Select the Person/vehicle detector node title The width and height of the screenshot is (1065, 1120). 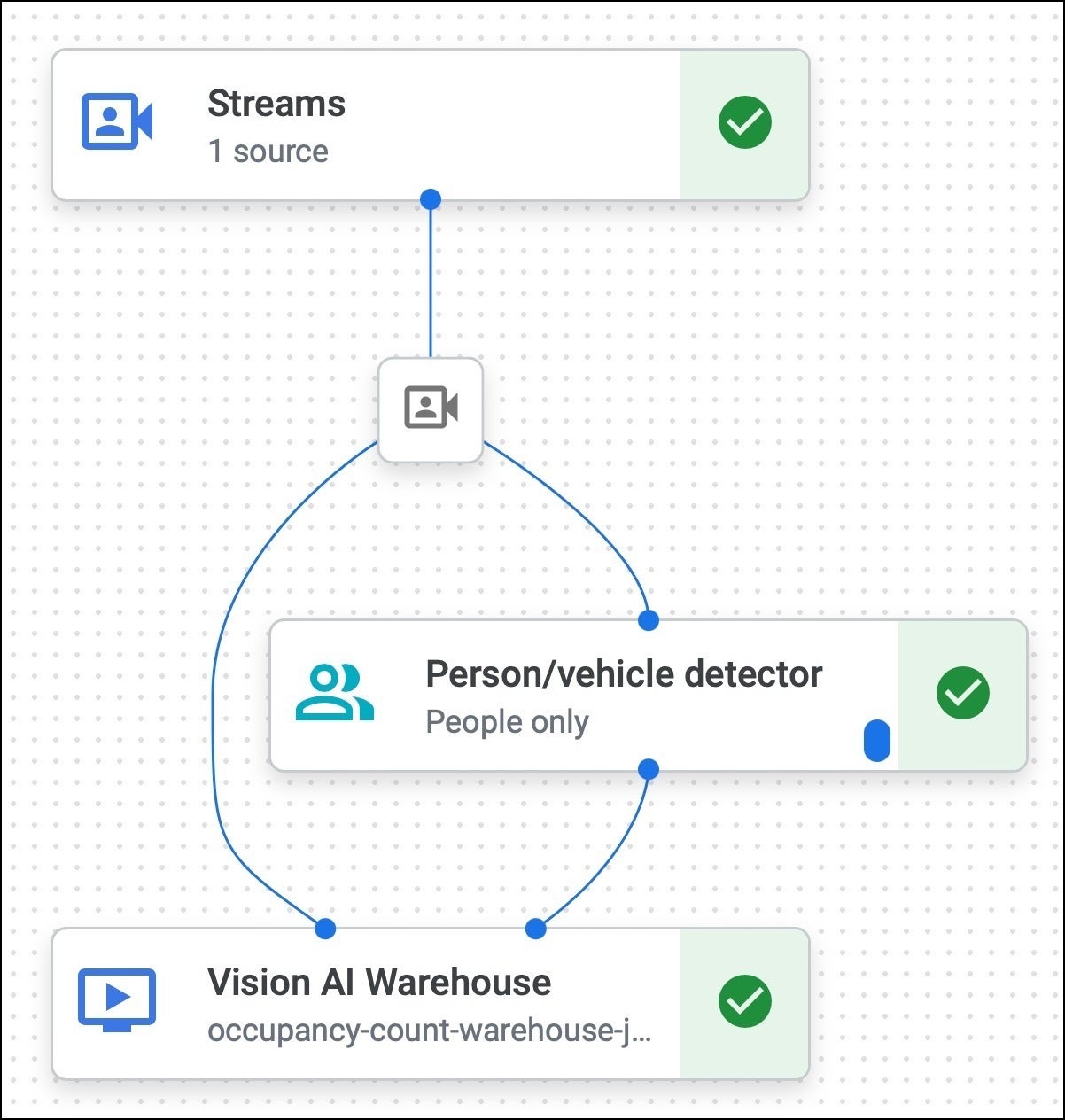(x=624, y=674)
